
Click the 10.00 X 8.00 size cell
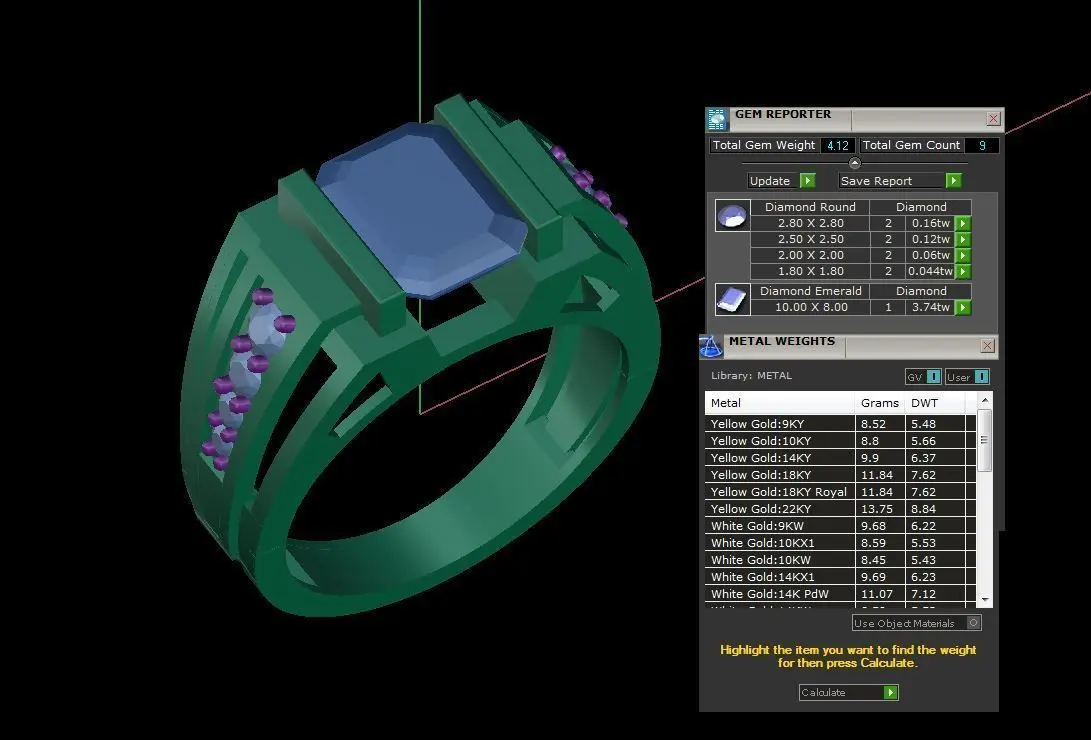[811, 307]
